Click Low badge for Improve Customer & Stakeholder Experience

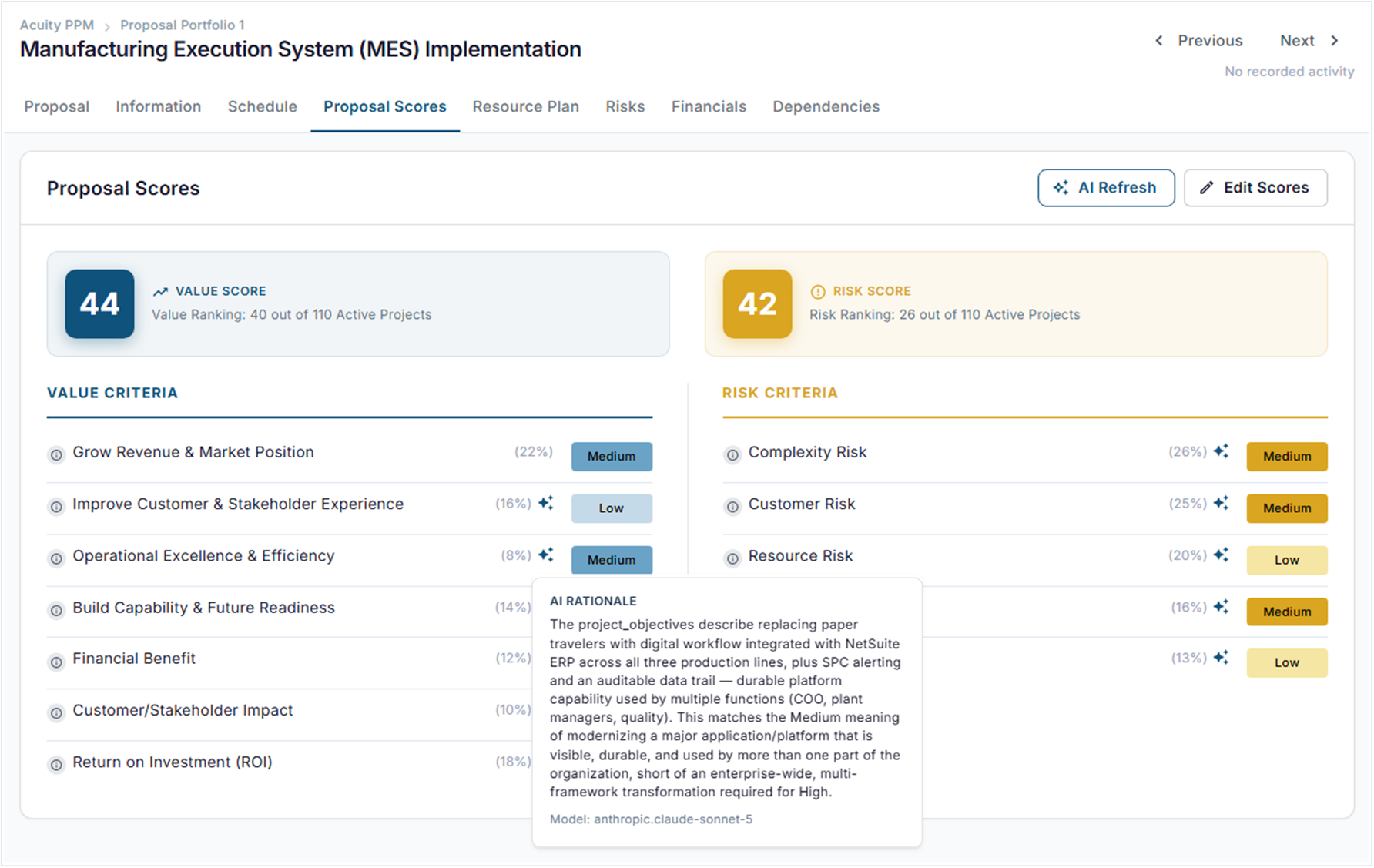pyautogui.click(x=612, y=508)
